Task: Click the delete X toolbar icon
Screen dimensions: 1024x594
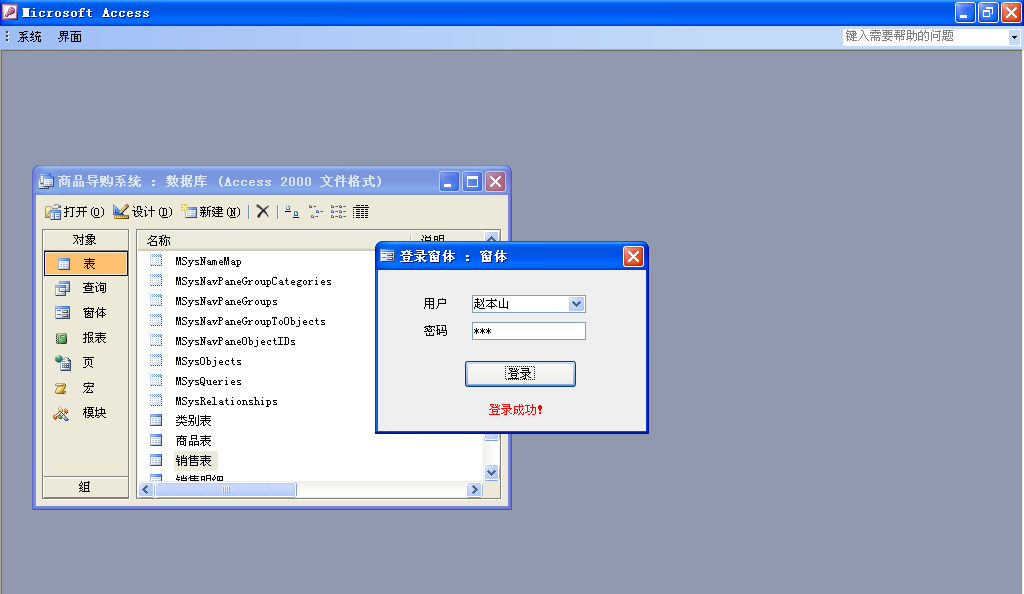Action: (263, 211)
